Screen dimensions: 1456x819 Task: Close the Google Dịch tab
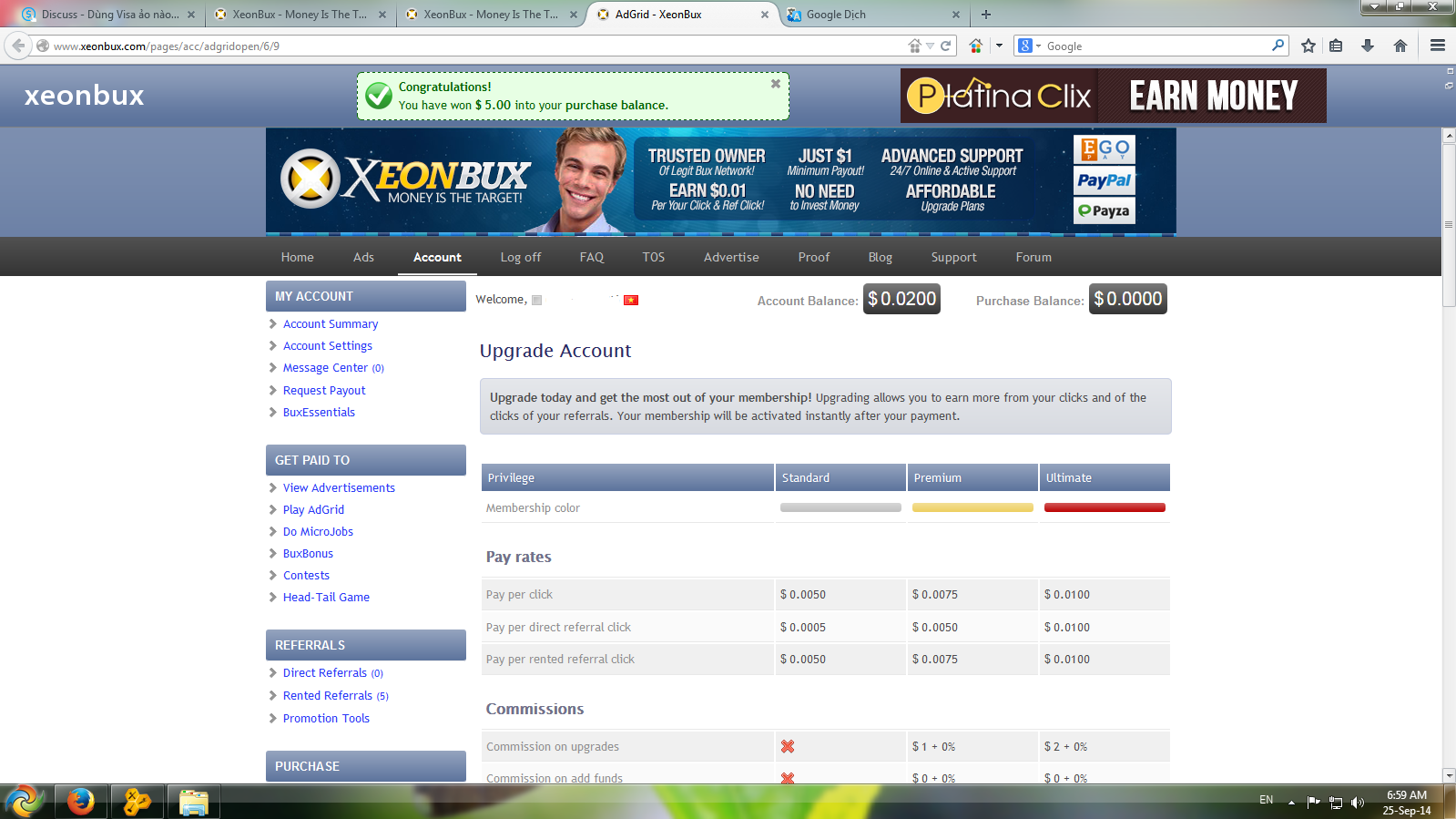tap(956, 15)
